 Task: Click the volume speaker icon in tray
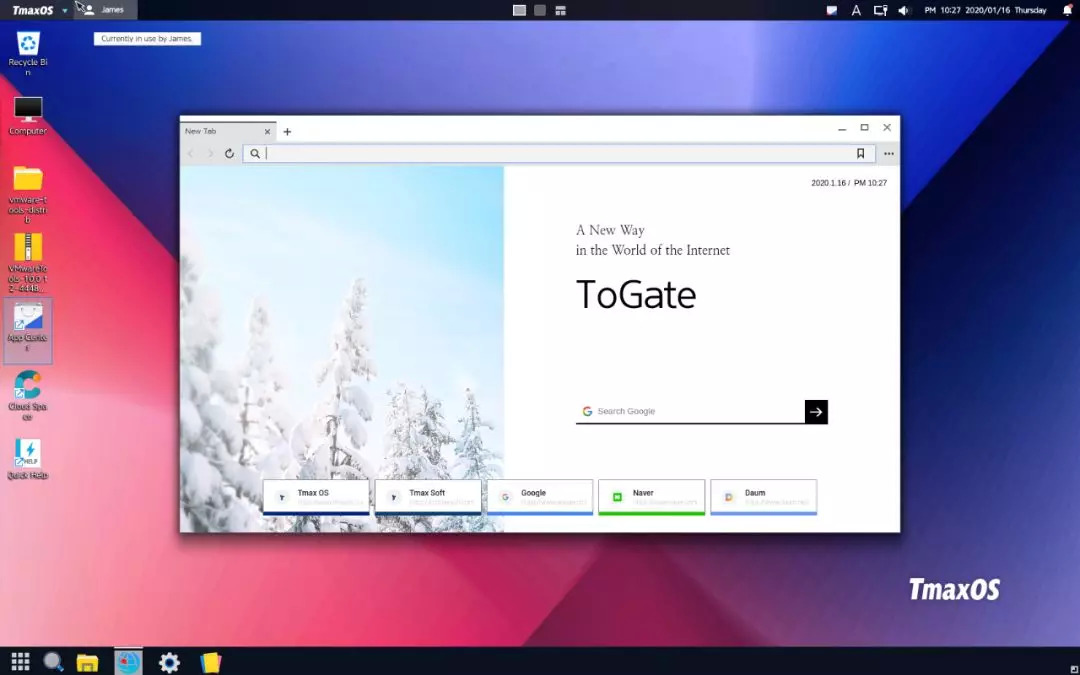click(904, 10)
